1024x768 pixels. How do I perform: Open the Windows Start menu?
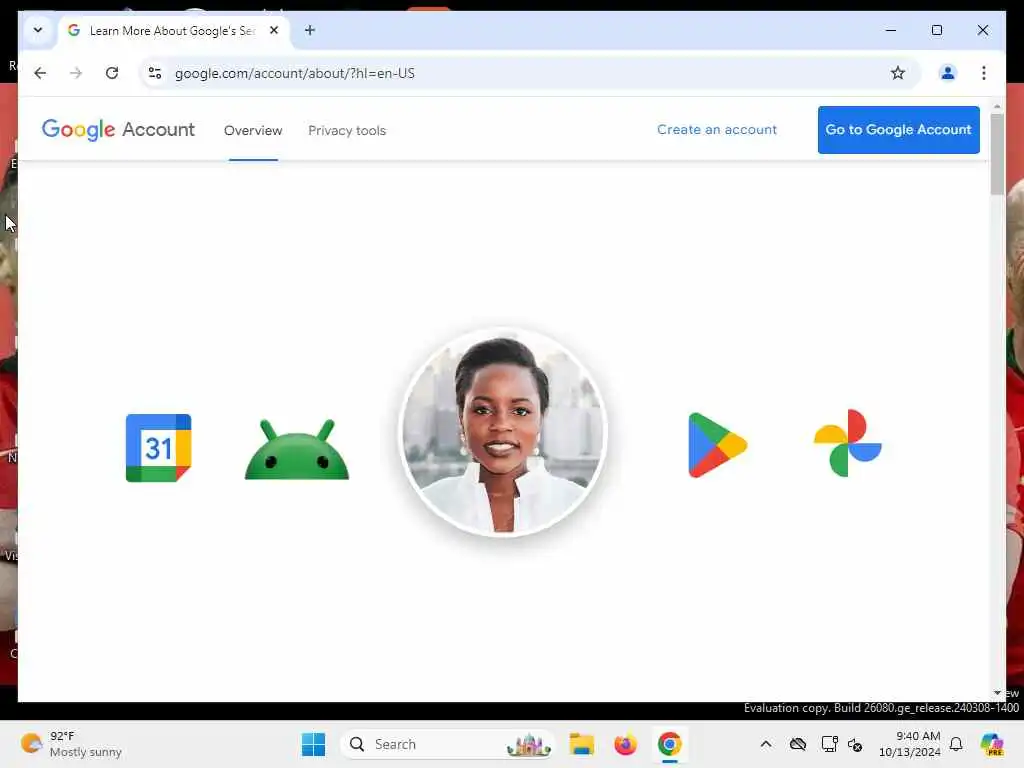pos(313,744)
